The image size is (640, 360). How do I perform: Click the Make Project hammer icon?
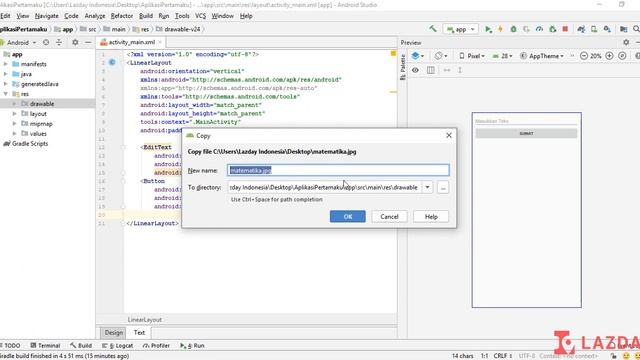(433, 29)
